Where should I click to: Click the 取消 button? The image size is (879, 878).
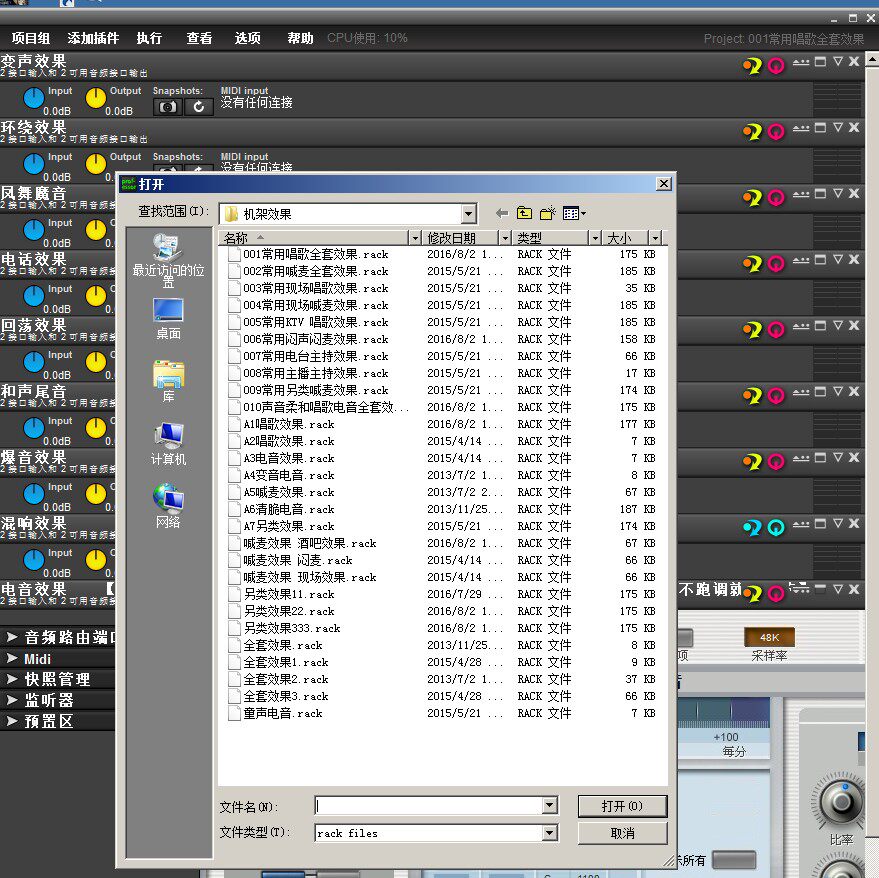[622, 833]
